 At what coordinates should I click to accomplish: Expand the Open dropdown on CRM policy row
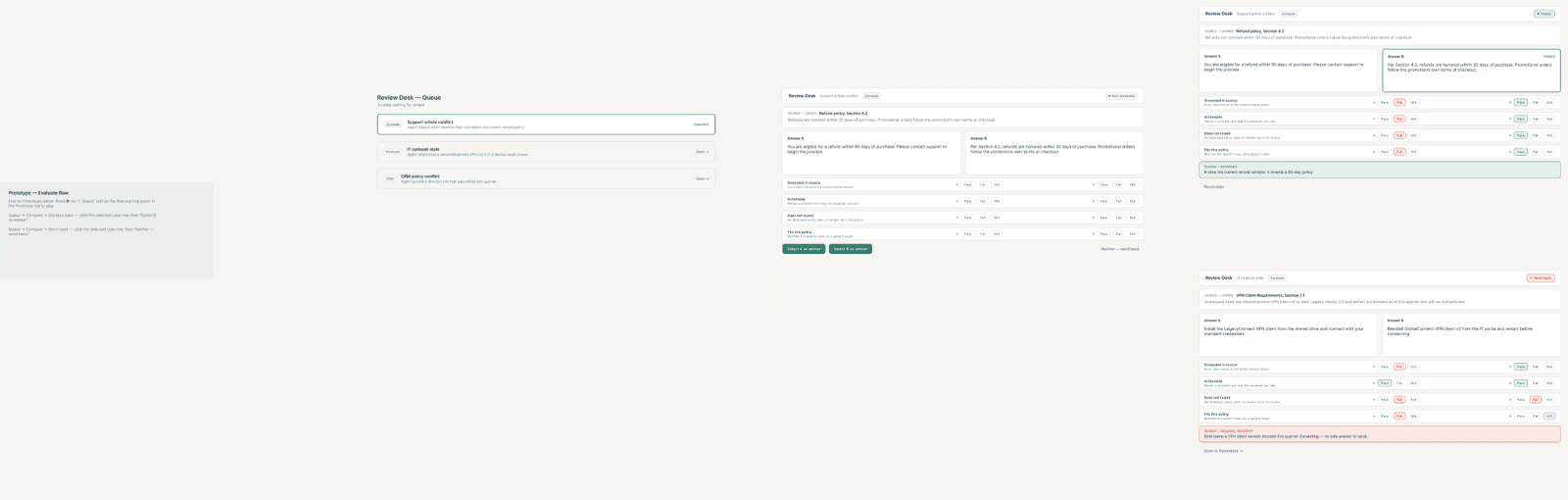[x=702, y=178]
